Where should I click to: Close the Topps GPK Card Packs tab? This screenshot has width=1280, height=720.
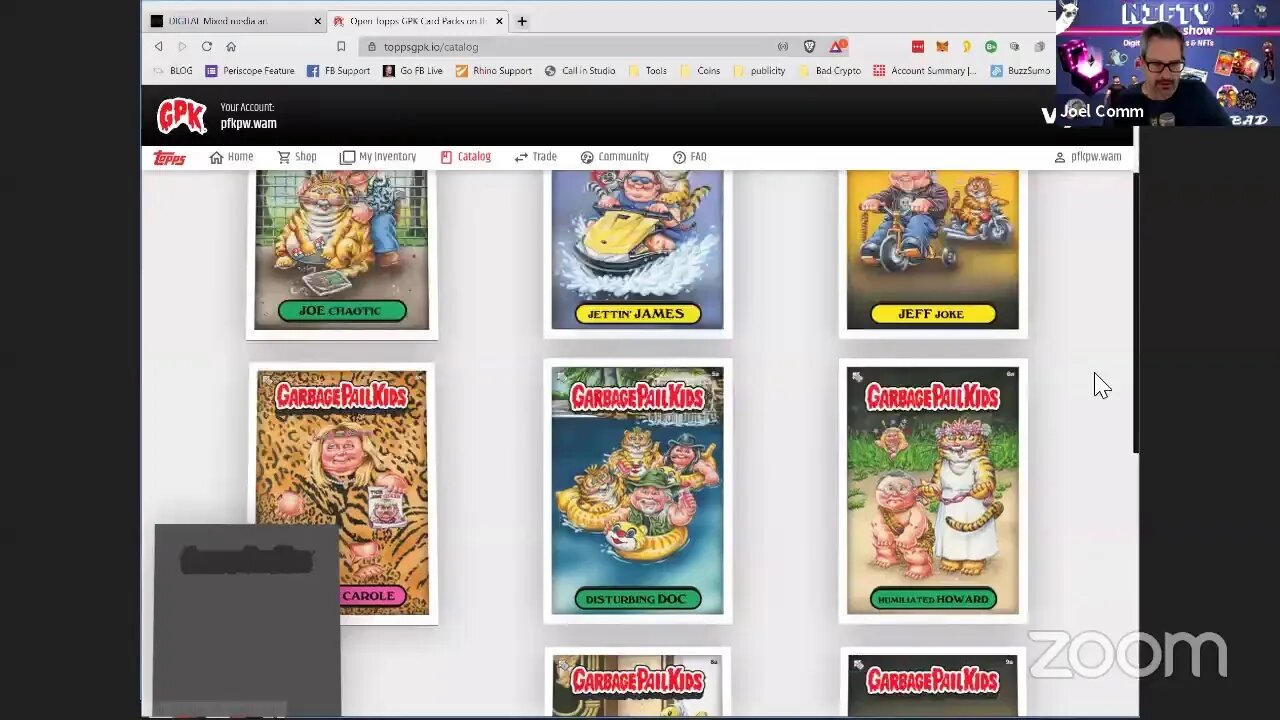(x=499, y=21)
